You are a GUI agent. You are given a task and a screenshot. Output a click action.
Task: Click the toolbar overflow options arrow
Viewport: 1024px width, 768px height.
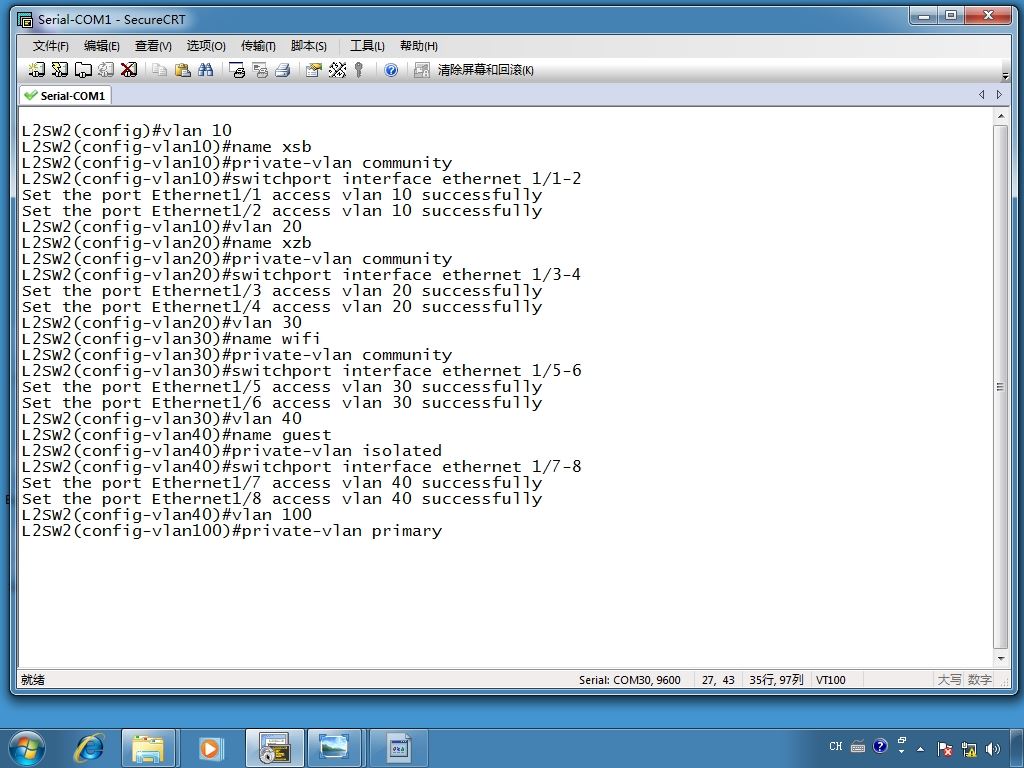coord(1005,76)
